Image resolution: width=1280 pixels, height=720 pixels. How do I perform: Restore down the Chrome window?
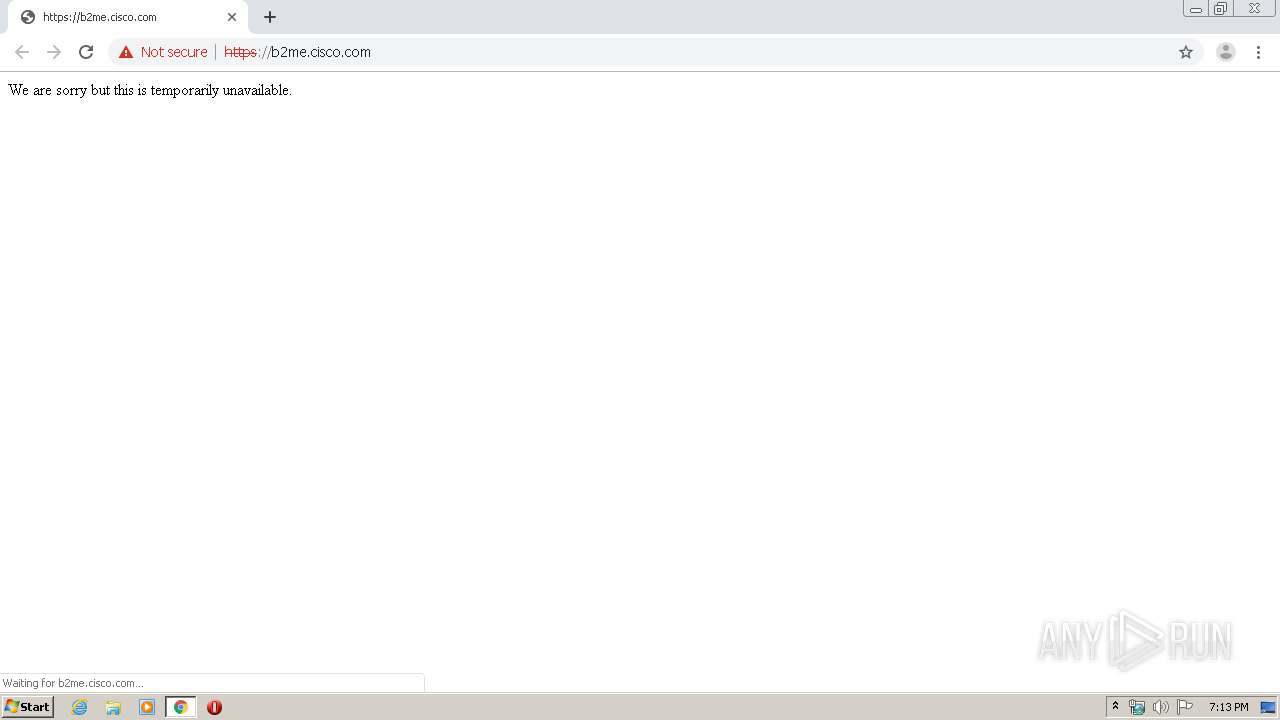click(x=1221, y=9)
